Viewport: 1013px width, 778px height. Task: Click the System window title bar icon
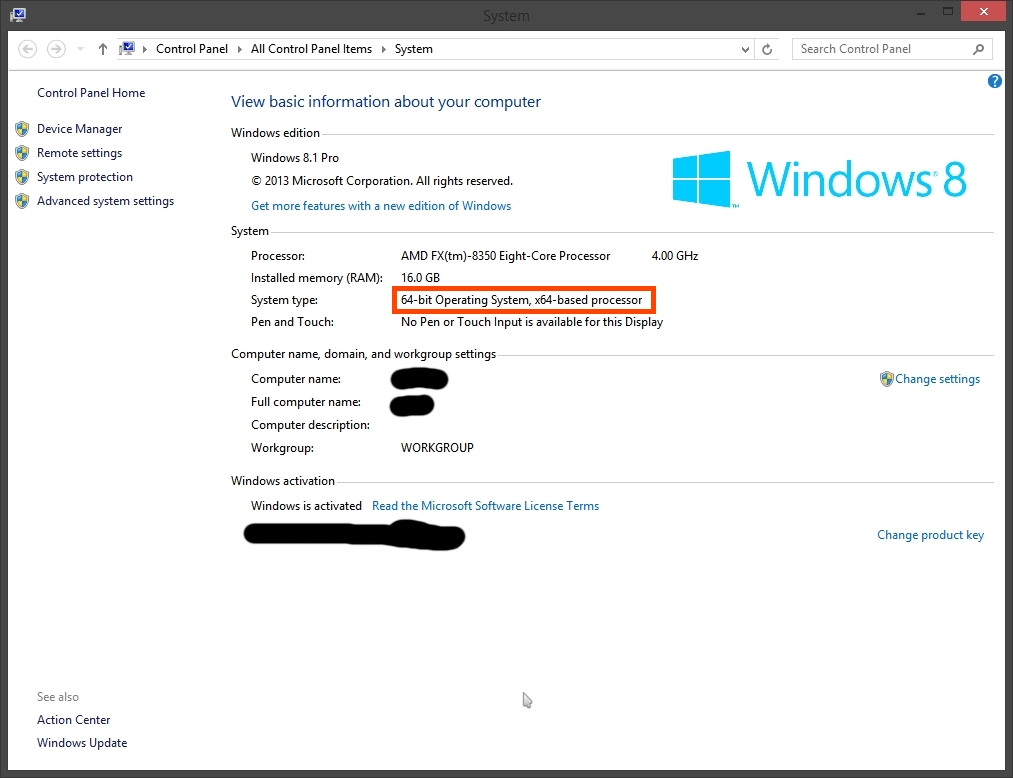click(x=17, y=14)
